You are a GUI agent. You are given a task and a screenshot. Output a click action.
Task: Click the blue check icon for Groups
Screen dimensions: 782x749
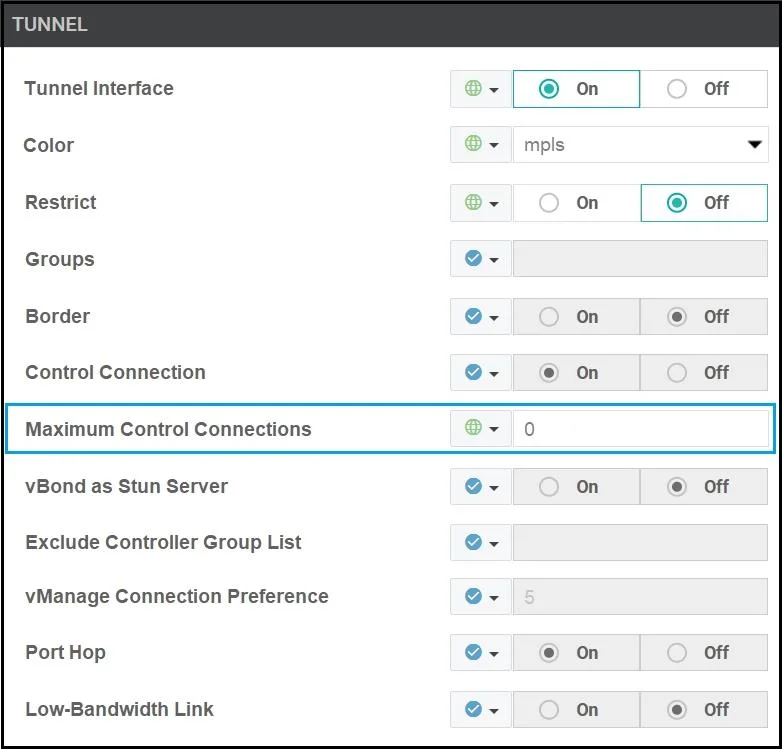pyautogui.click(x=473, y=258)
